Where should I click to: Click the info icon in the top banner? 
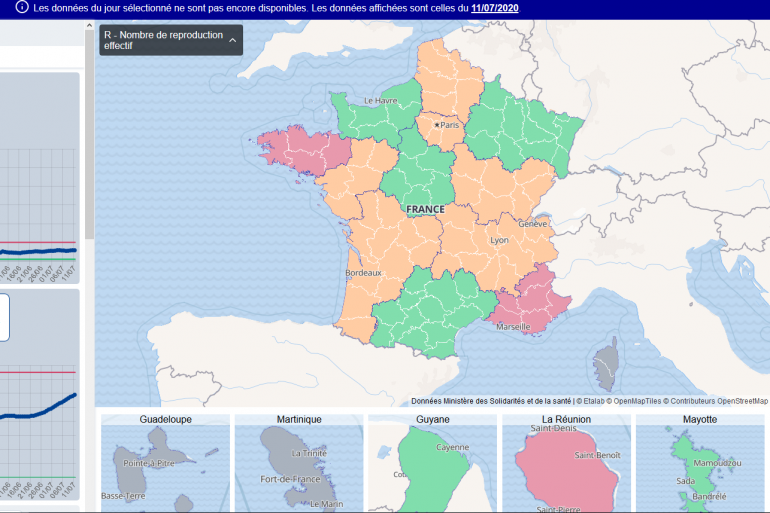point(22,8)
